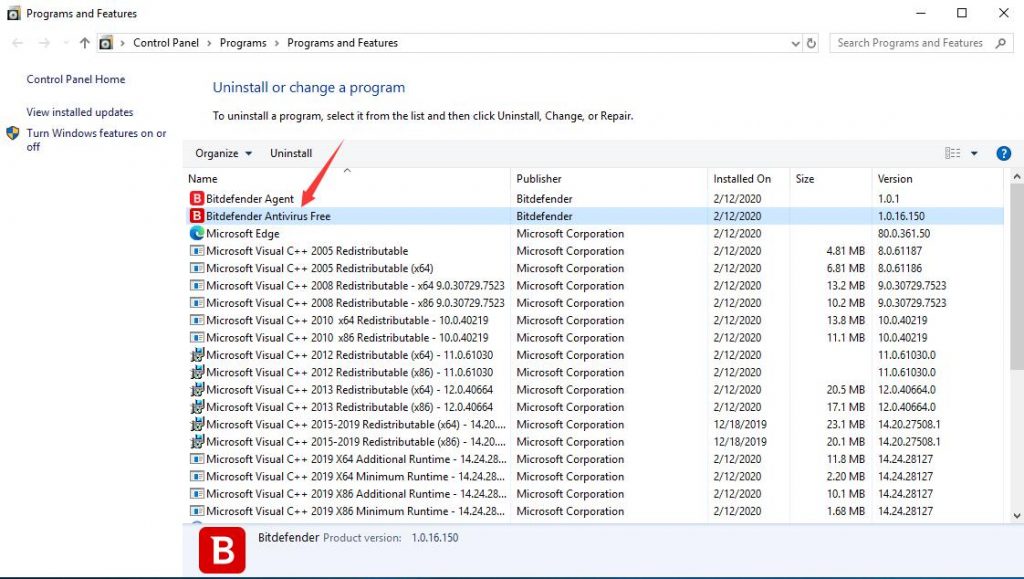
Task: Click the refresh button in address bar
Action: tap(811, 43)
